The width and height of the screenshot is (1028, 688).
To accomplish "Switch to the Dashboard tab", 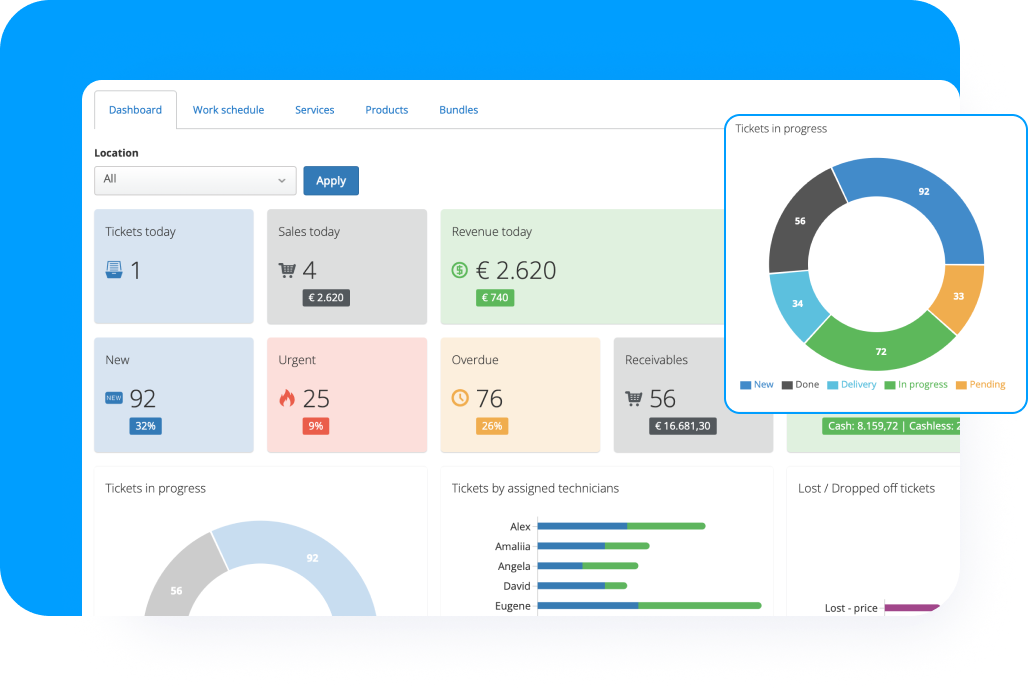I will pyautogui.click(x=135, y=110).
